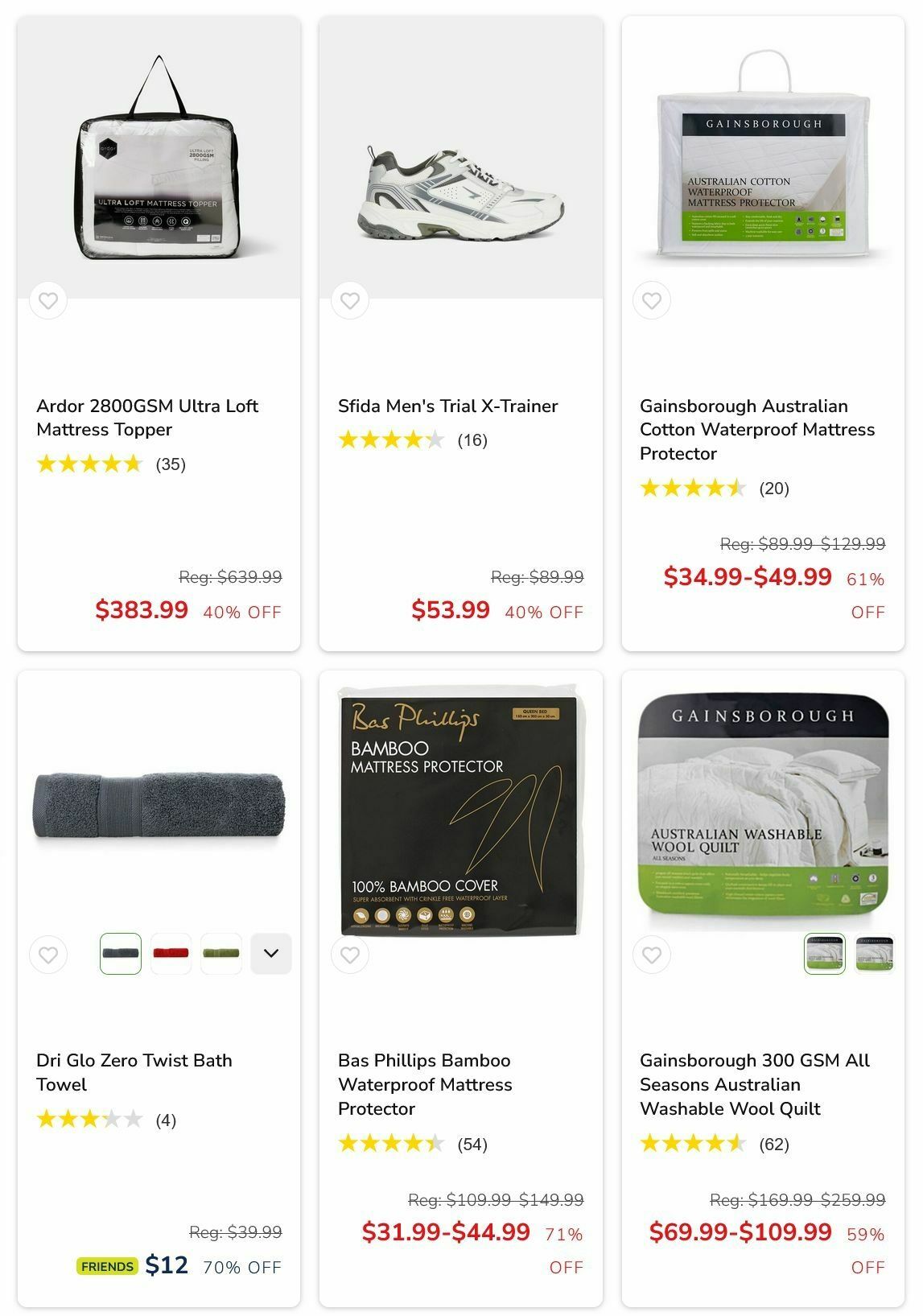Screen dimensions: 923x1316
Task: Select first Gainsborough quilt variant thumbnail
Action: [825, 954]
